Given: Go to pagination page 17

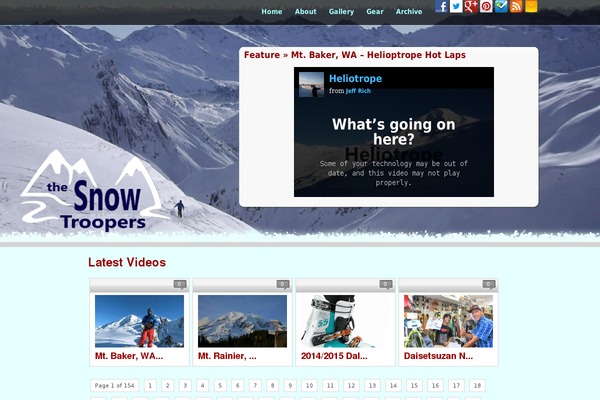Looking at the screenshot, I should pos(456,385).
